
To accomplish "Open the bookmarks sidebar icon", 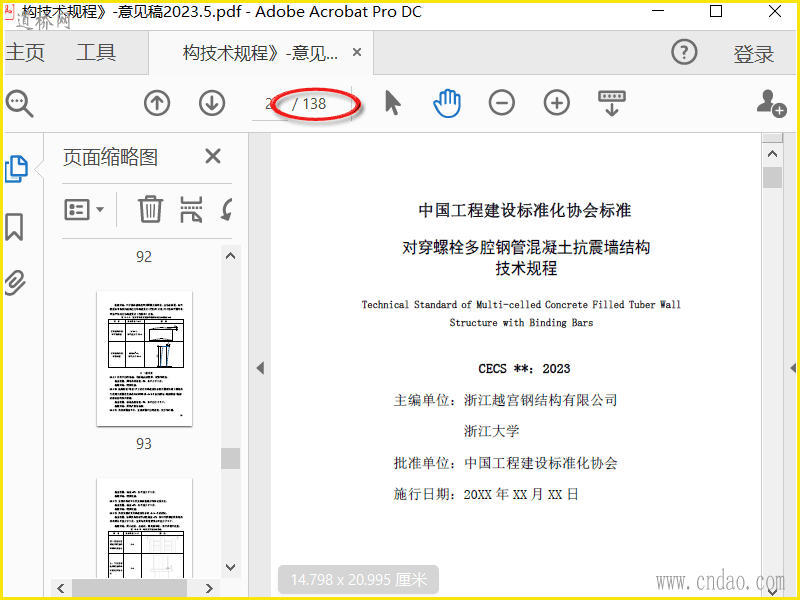I will click(x=14, y=227).
